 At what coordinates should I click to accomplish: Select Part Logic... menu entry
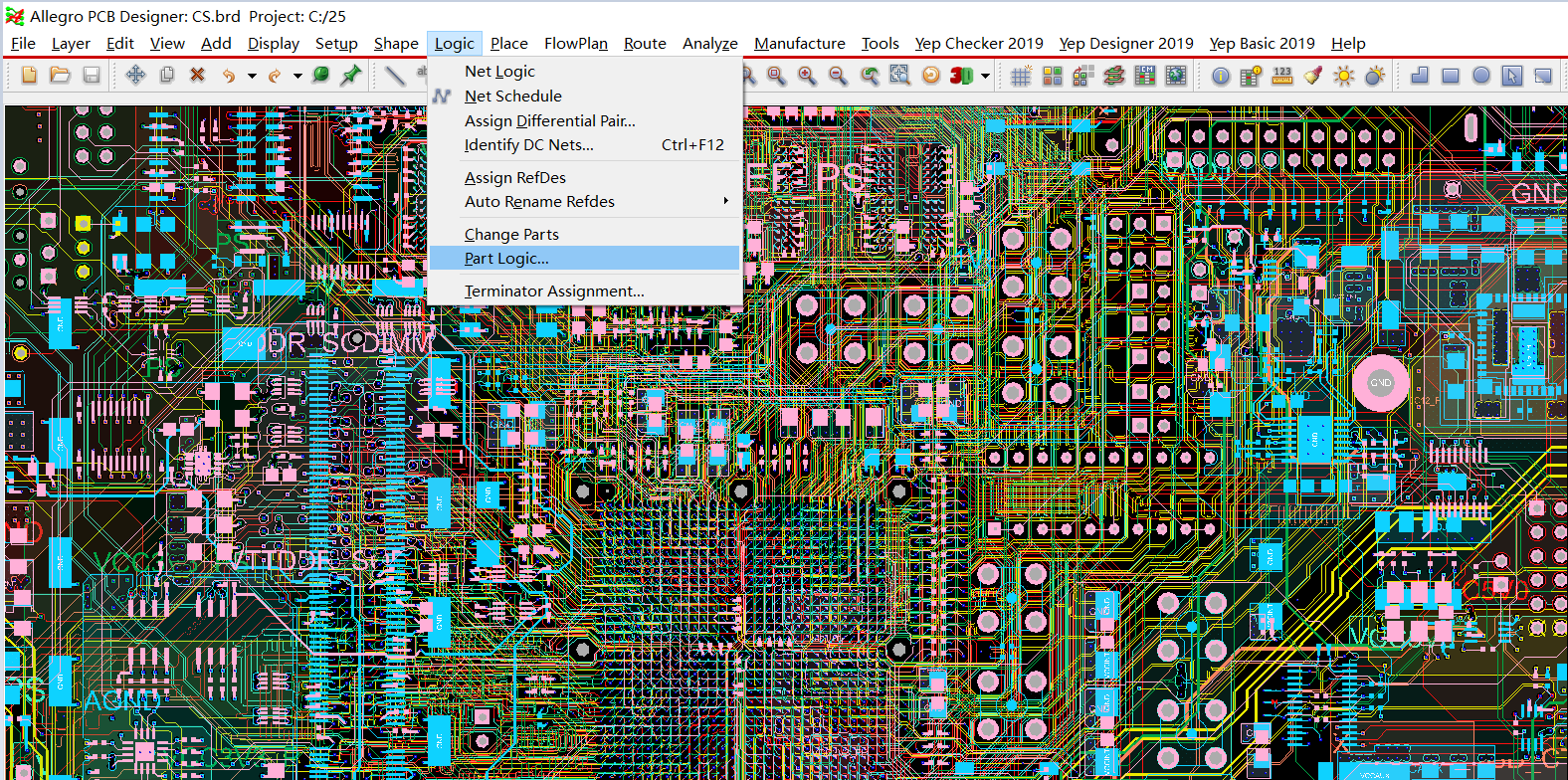click(x=585, y=258)
